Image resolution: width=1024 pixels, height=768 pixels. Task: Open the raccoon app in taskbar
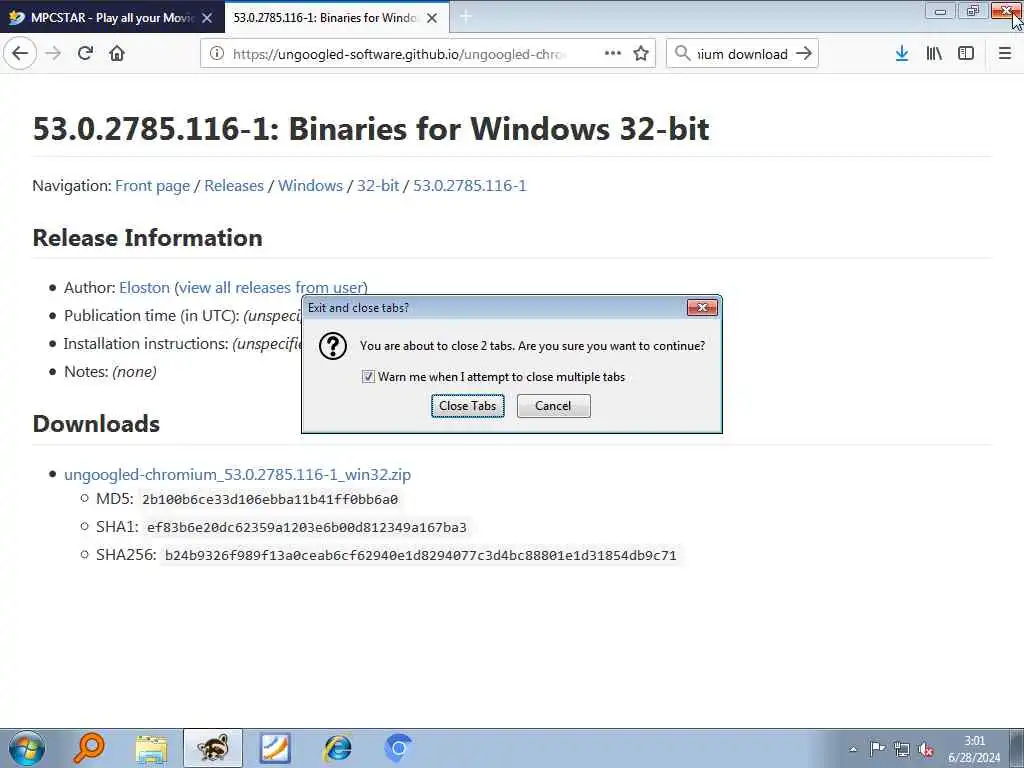click(x=213, y=748)
